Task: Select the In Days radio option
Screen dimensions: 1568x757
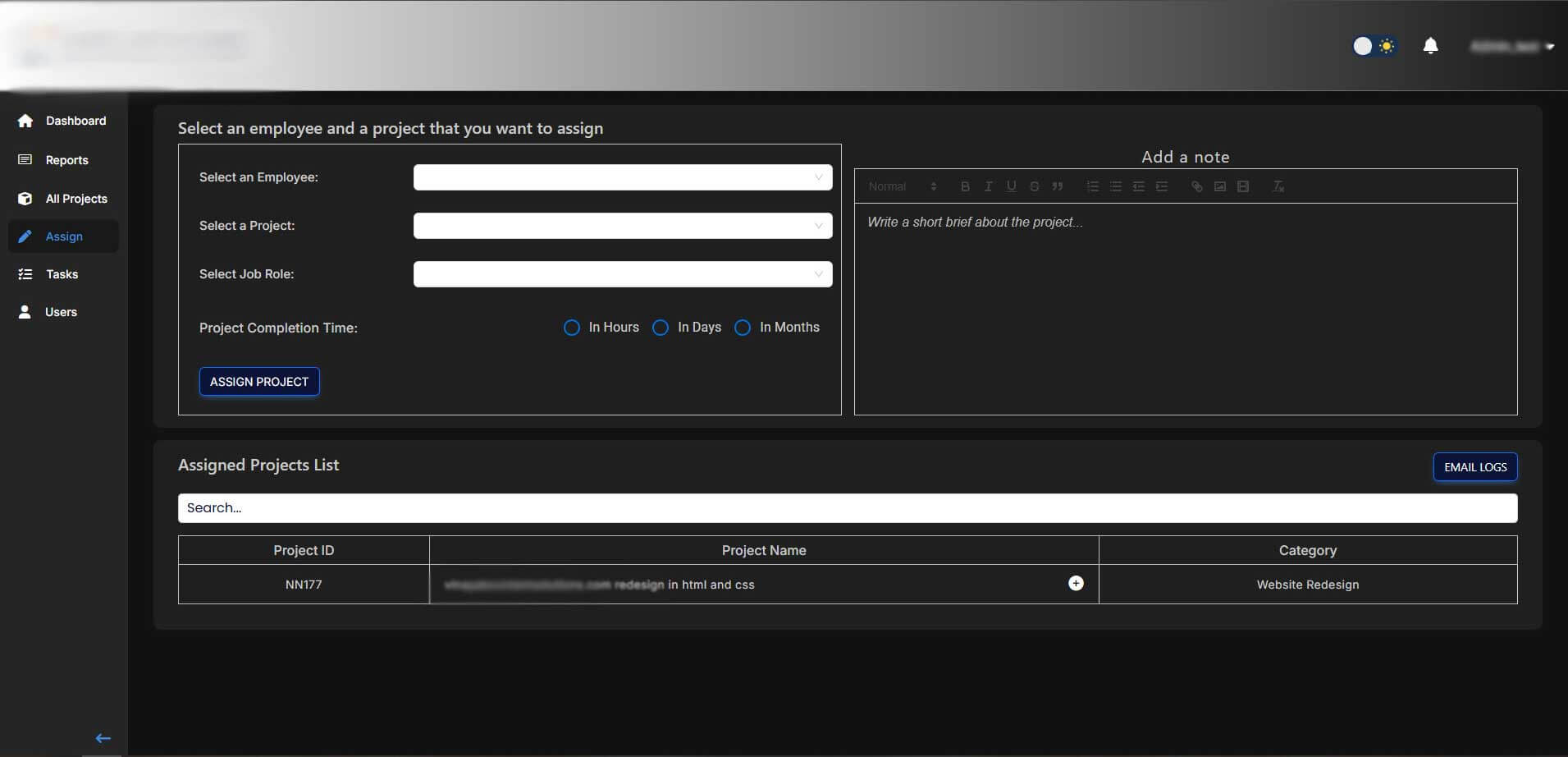Action: pyautogui.click(x=661, y=328)
